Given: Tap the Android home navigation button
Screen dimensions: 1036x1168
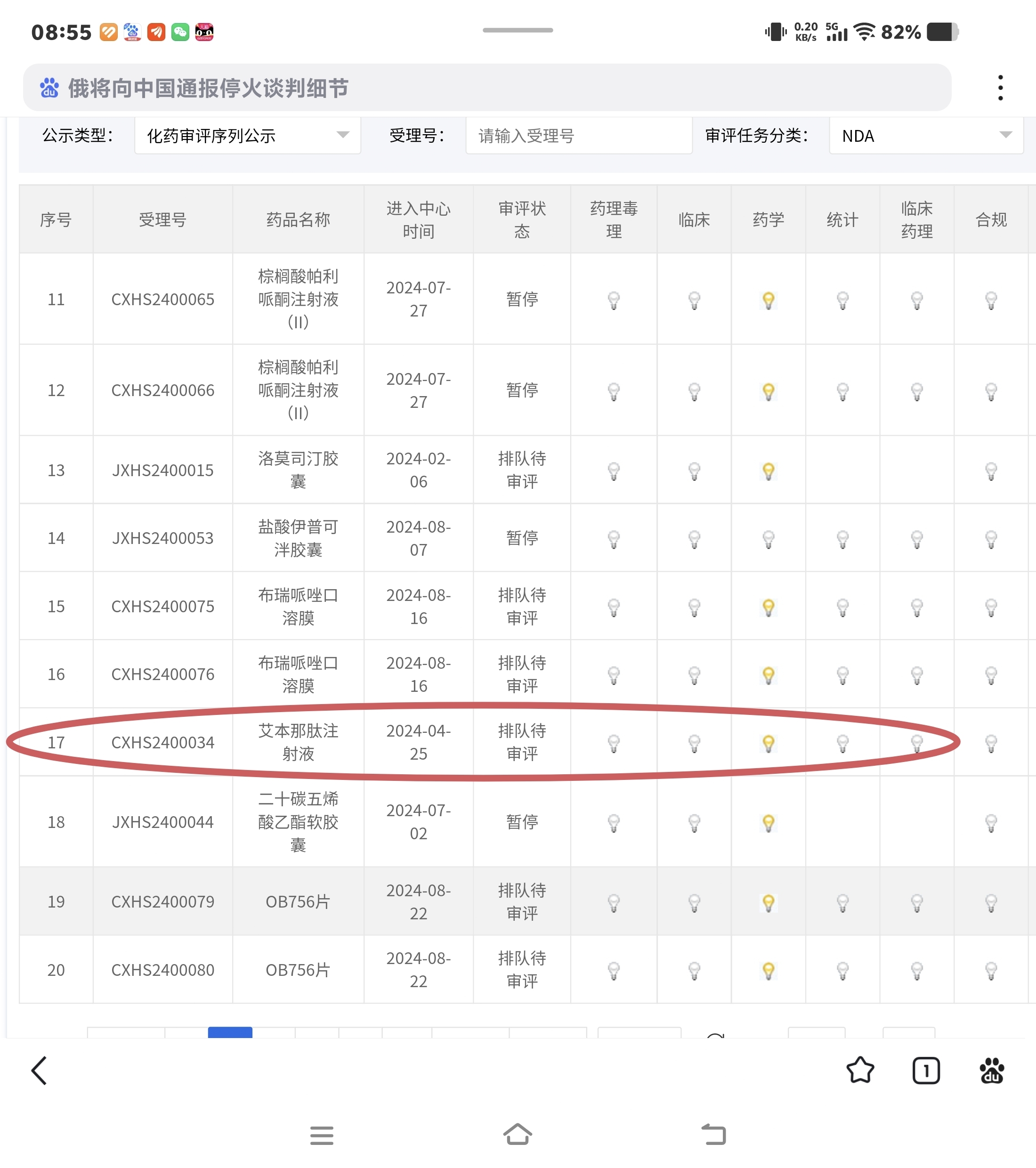Looking at the screenshot, I should click(x=517, y=1134).
